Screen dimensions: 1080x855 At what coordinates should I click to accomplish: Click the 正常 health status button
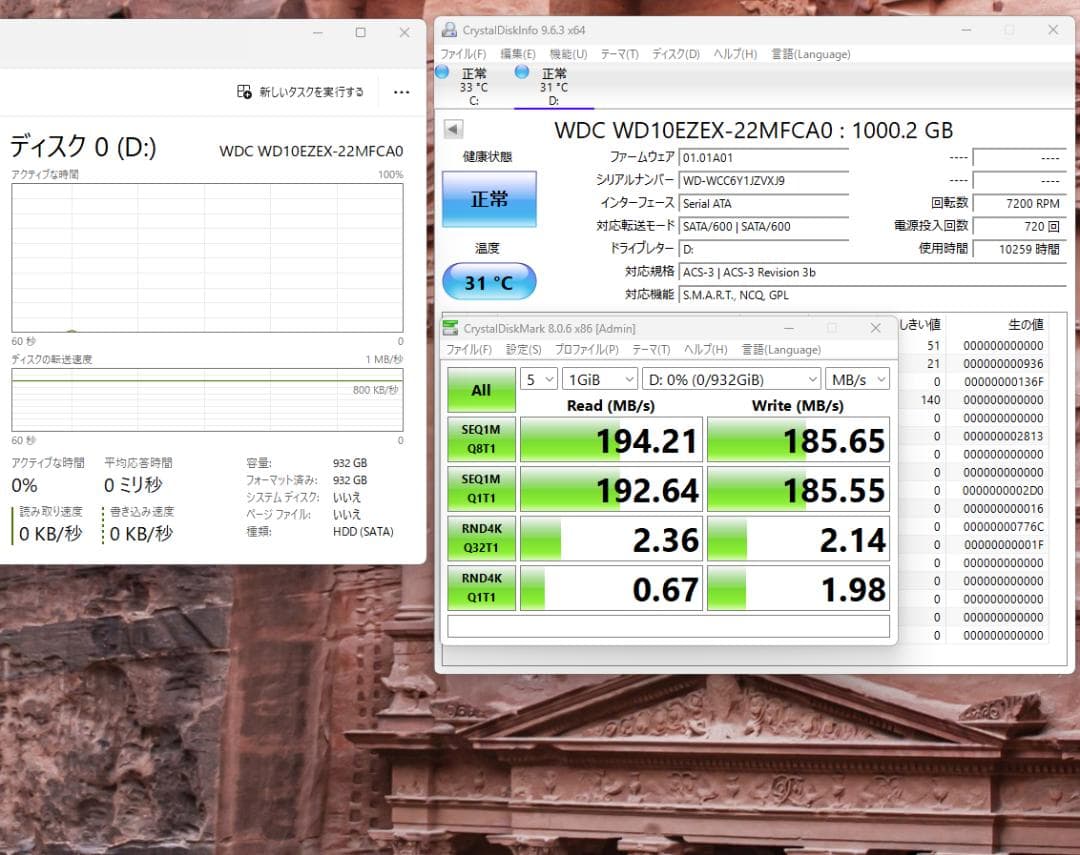coord(488,198)
